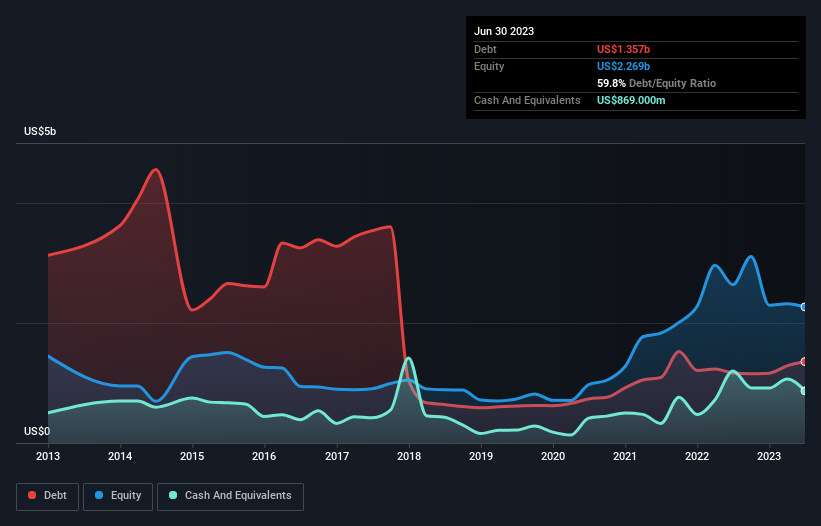The width and height of the screenshot is (821, 526).
Task: Click the 2017 x-axis label
Action: pyautogui.click(x=337, y=456)
